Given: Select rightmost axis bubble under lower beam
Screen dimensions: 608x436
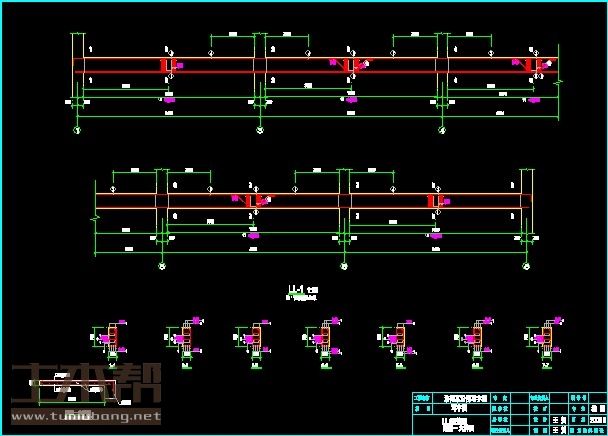Looking at the screenshot, I should [527, 267].
